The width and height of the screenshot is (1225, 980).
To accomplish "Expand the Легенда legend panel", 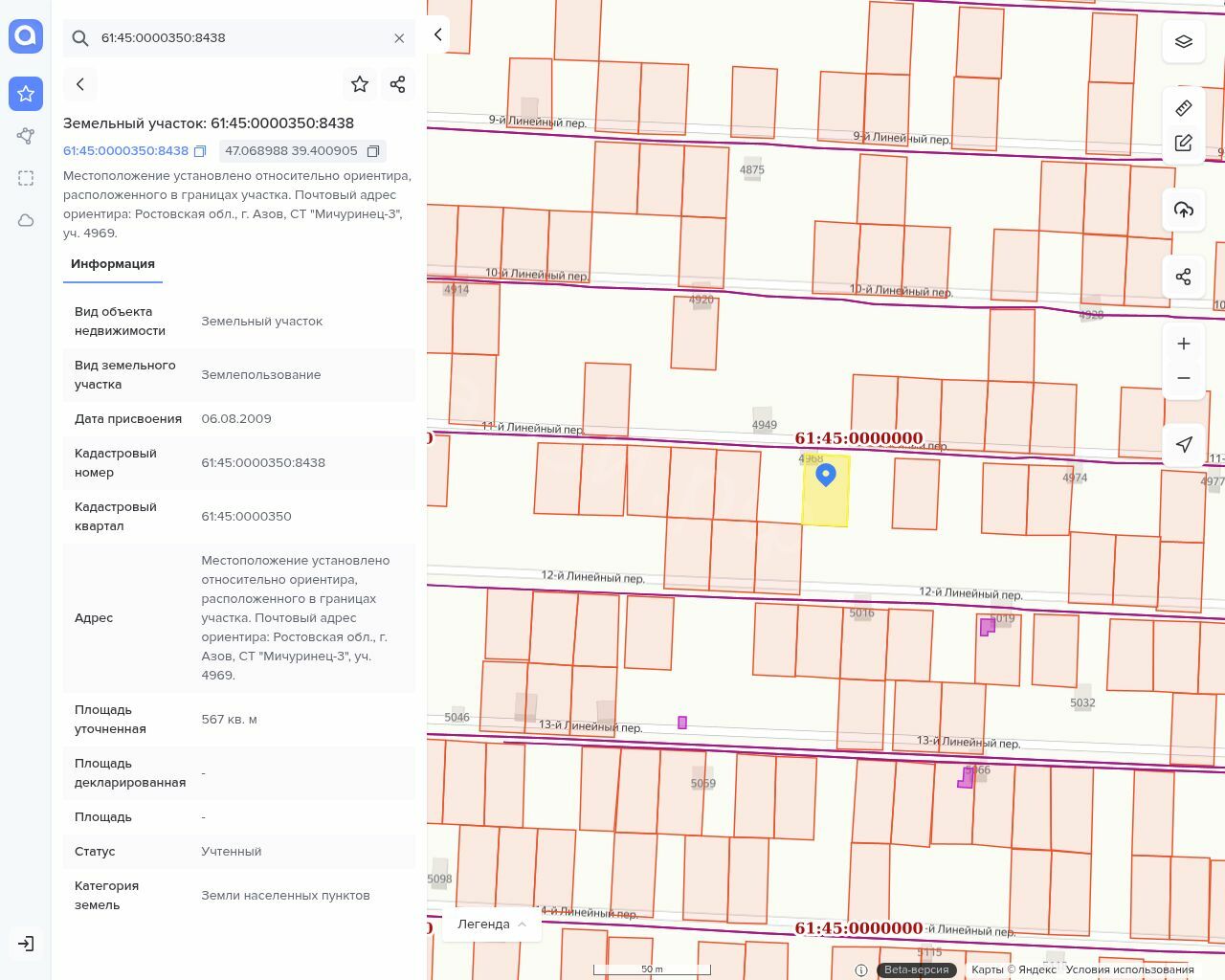I will 492,924.
